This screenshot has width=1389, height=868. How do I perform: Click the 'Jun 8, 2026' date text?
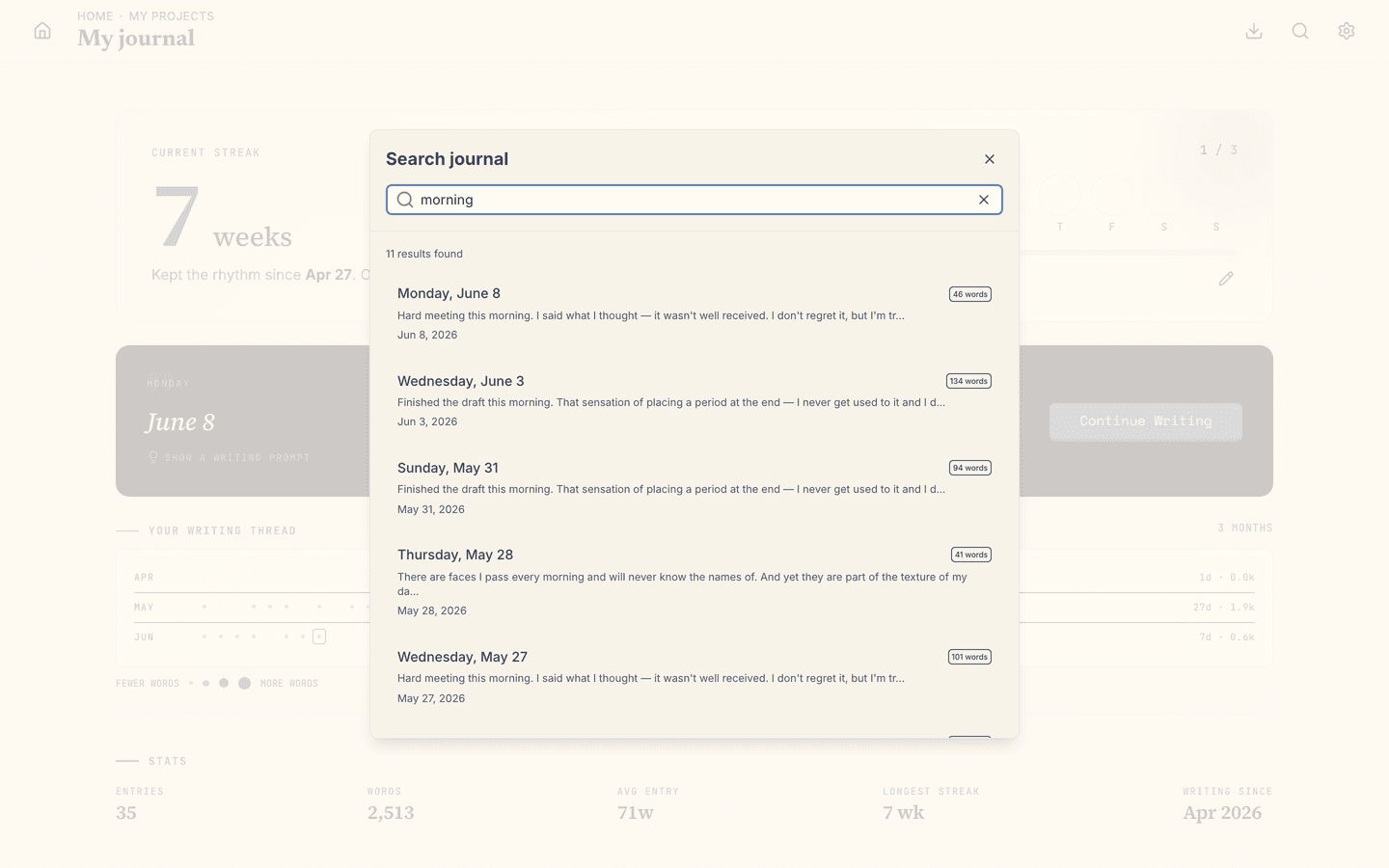click(x=427, y=335)
